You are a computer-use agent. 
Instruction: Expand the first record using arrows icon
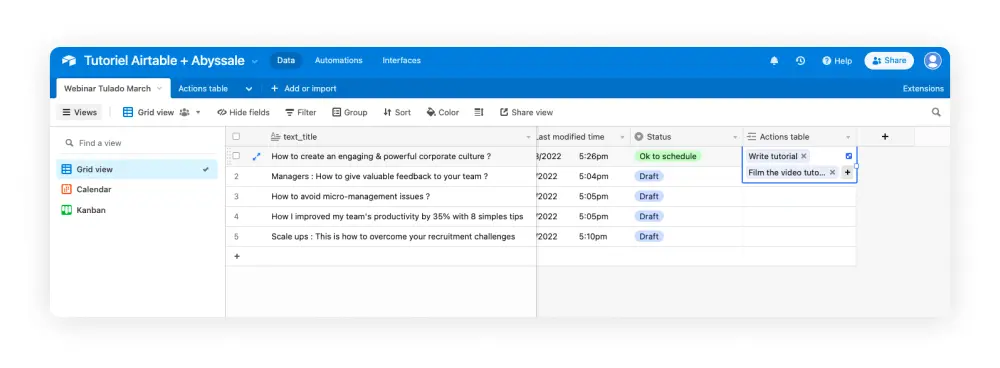[256, 156]
